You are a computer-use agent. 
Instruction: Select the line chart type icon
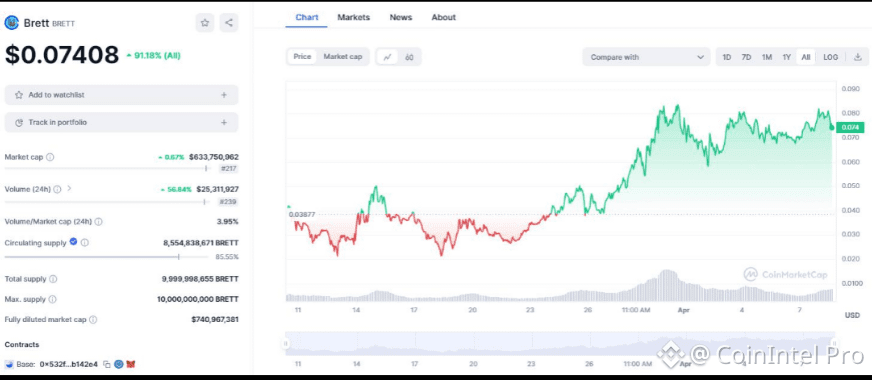point(388,57)
